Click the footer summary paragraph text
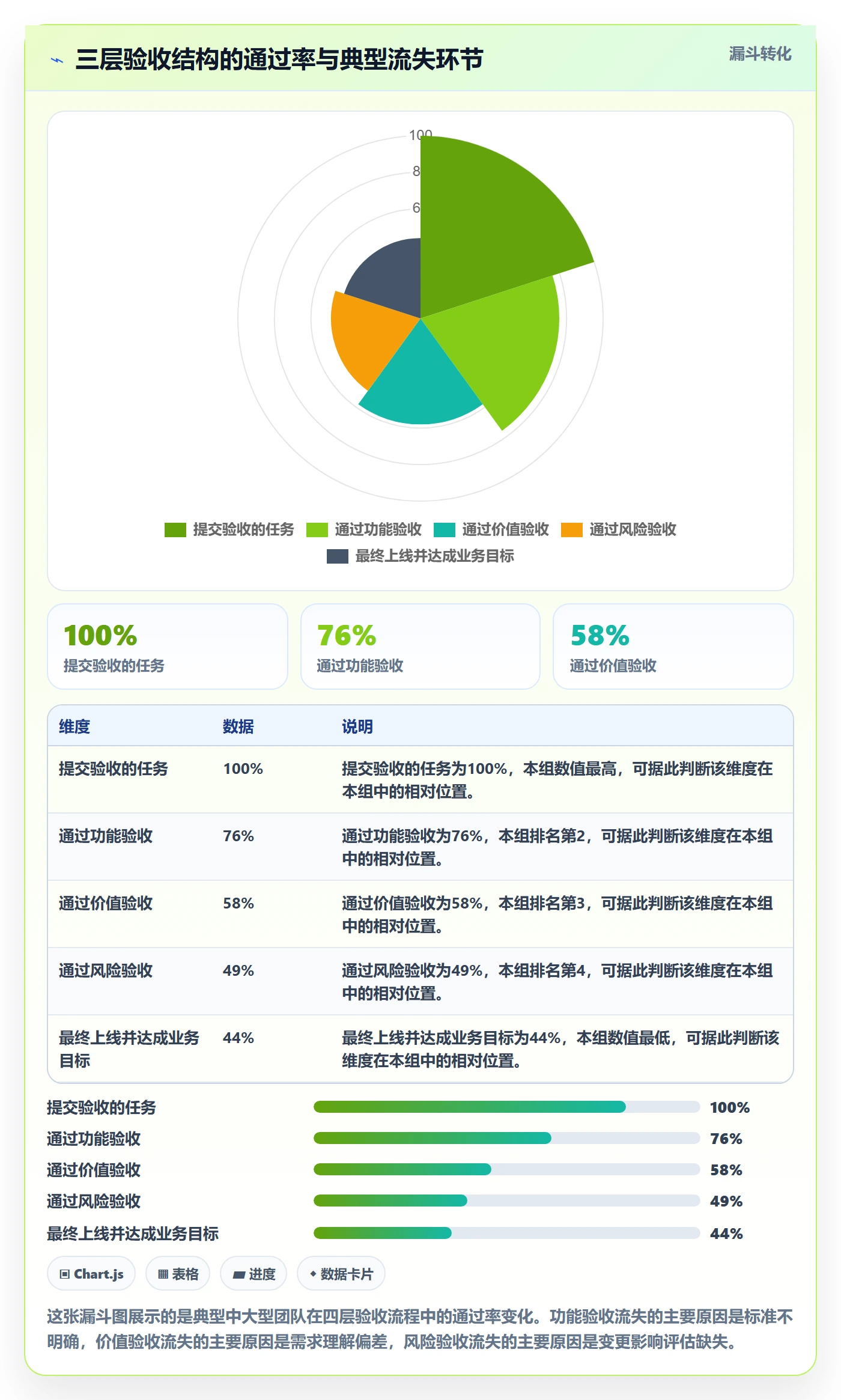The image size is (841, 1400). click(x=421, y=1329)
